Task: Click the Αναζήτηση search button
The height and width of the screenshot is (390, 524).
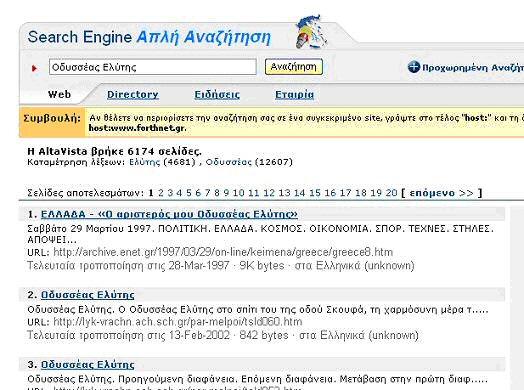Action: (294, 67)
